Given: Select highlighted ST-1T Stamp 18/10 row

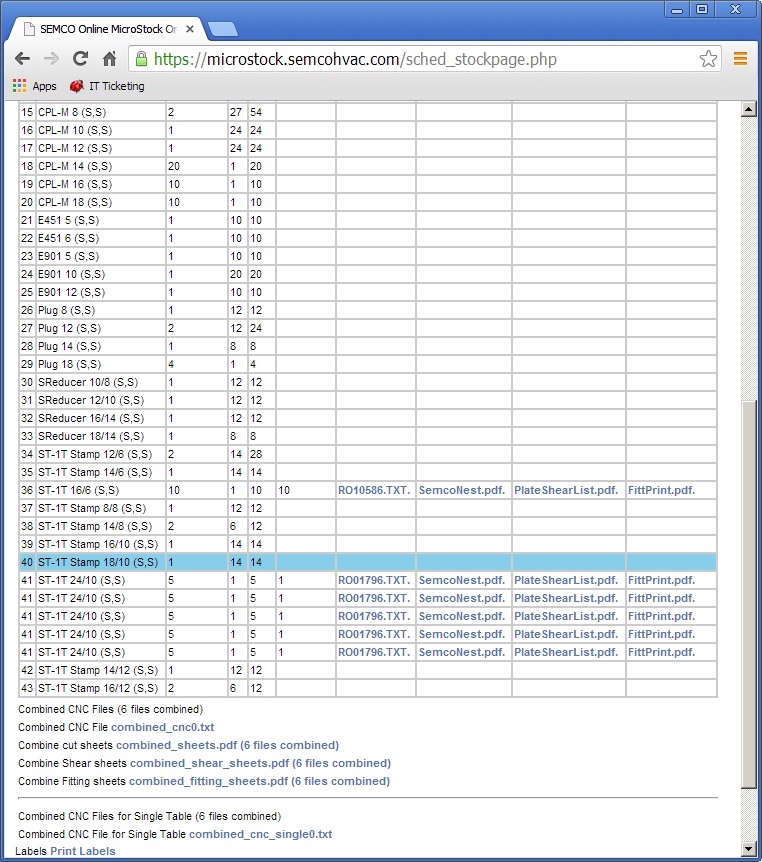Looking at the screenshot, I should [x=97, y=562].
